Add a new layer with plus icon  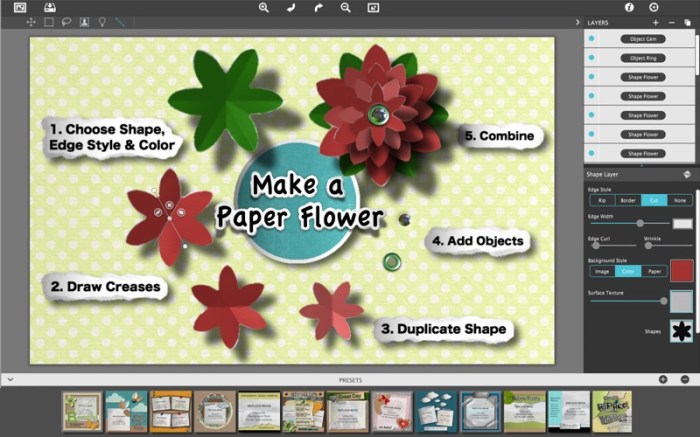(x=656, y=22)
